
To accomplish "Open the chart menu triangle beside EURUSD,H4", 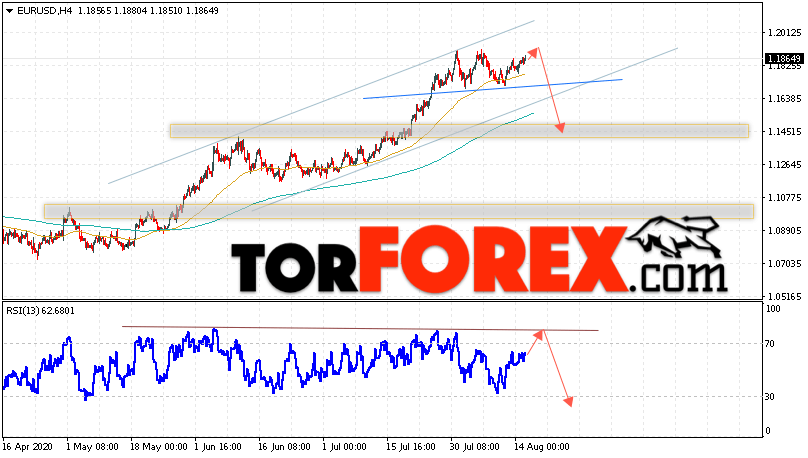I will pyautogui.click(x=10, y=11).
